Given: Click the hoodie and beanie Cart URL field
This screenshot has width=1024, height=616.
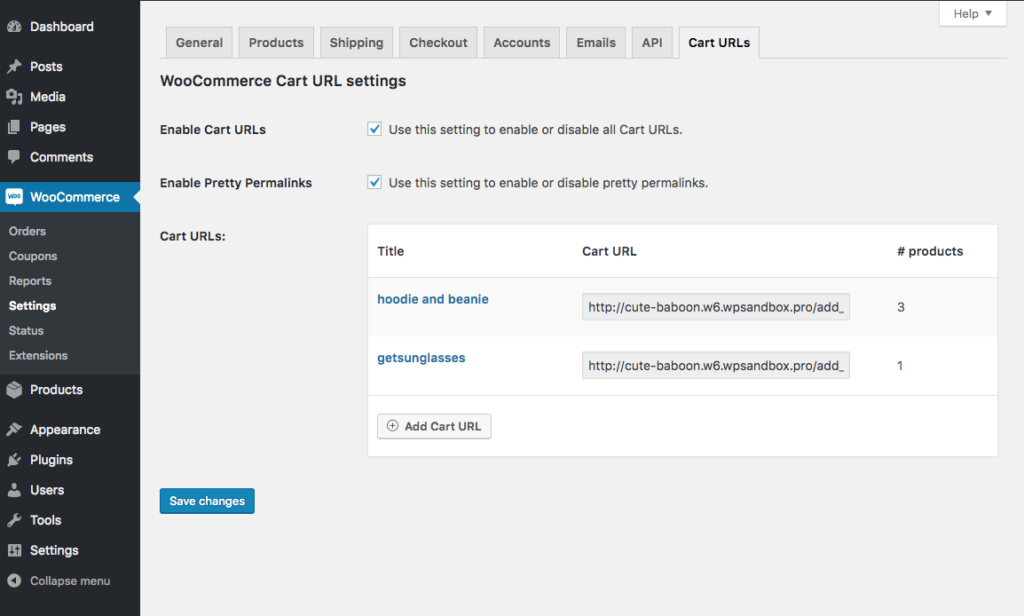Looking at the screenshot, I should 716,307.
